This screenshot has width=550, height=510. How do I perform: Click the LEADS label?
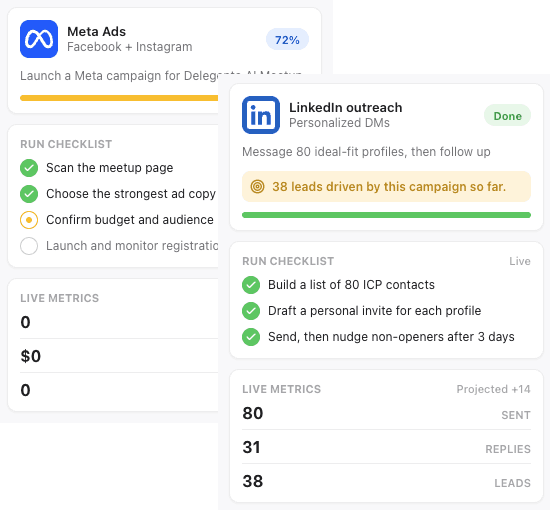point(512,483)
